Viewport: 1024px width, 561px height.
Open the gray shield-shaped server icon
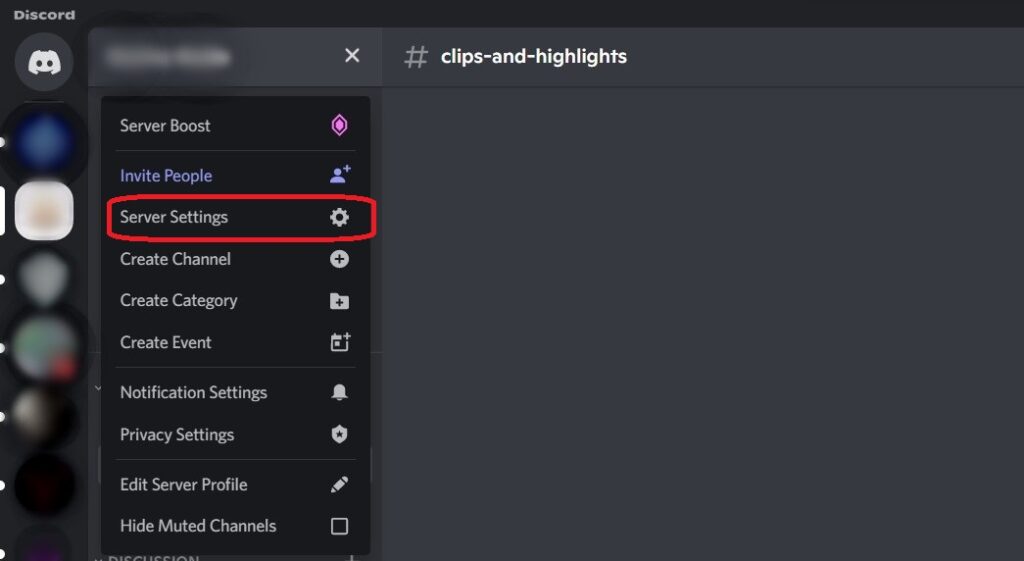pos(44,279)
